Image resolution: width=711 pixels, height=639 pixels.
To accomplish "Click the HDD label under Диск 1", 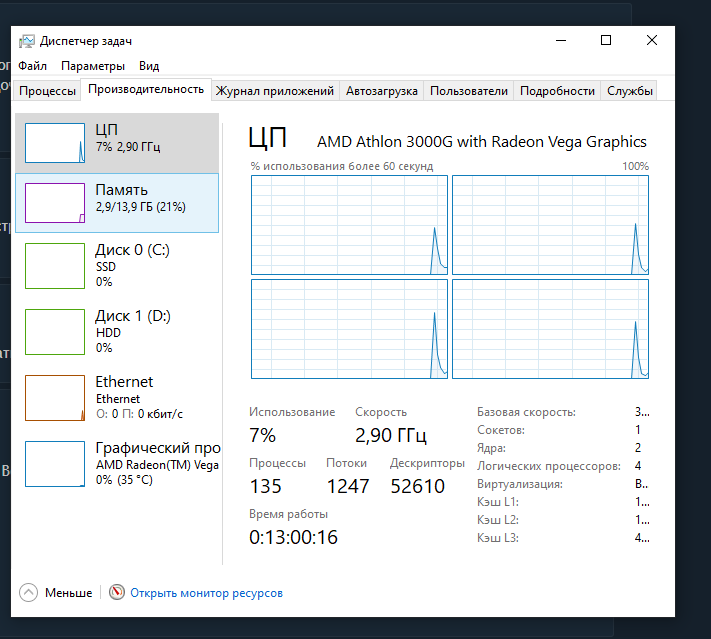I will [x=108, y=332].
